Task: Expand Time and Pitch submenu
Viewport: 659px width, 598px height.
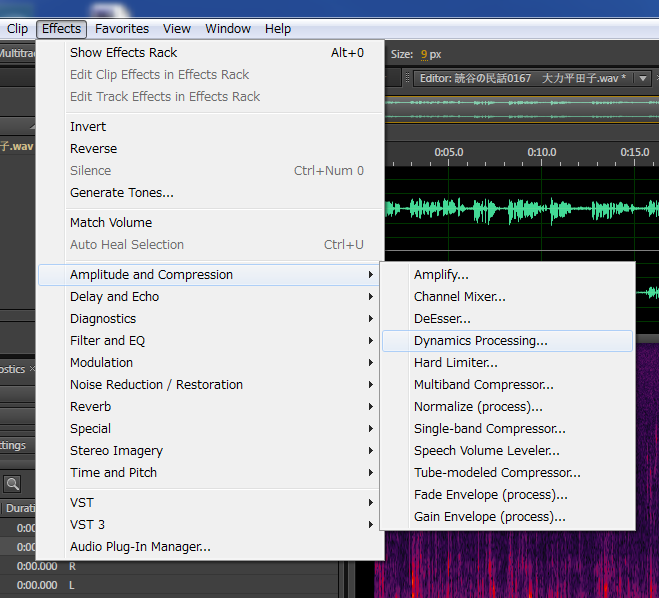Action: [x=209, y=472]
